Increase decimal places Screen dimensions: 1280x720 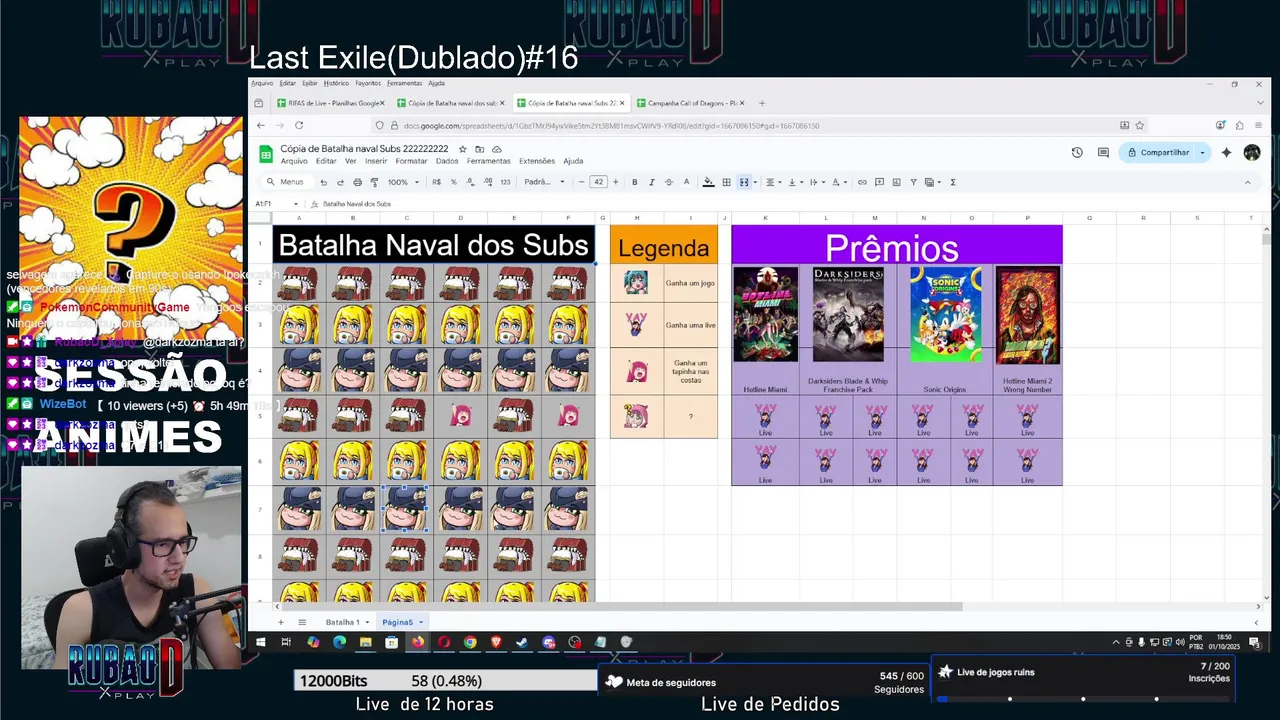[487, 182]
